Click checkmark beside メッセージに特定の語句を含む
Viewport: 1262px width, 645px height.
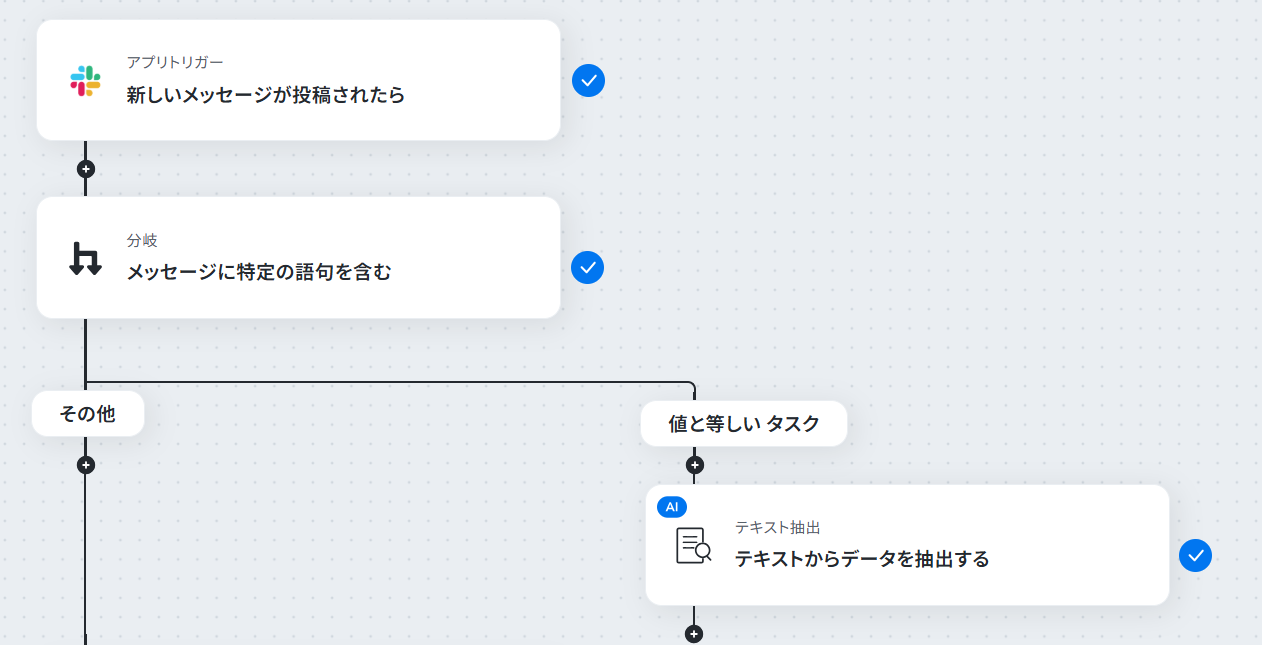(588, 267)
